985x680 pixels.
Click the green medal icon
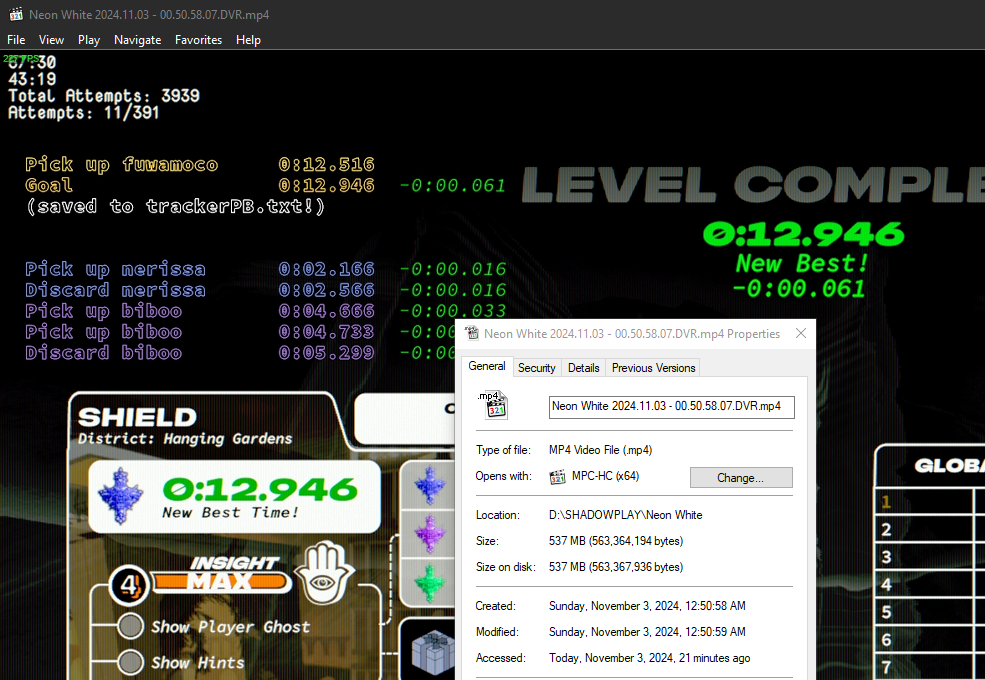coord(430,583)
